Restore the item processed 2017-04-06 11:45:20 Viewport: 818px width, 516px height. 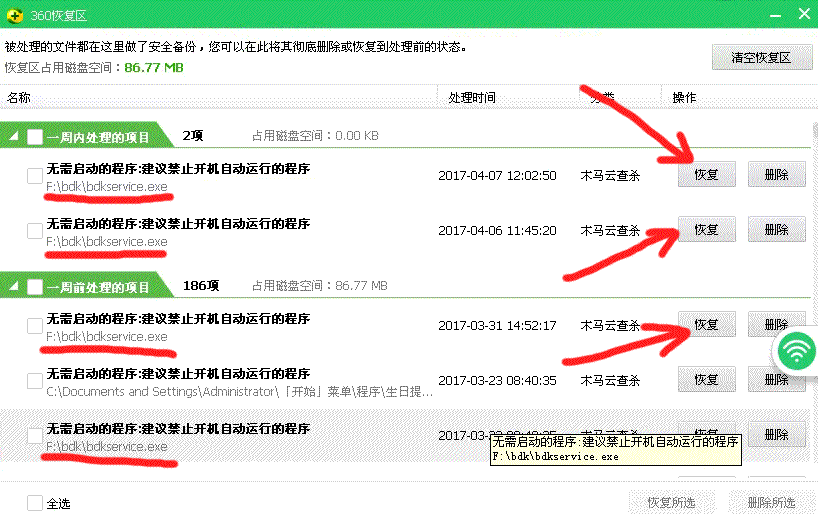point(707,230)
